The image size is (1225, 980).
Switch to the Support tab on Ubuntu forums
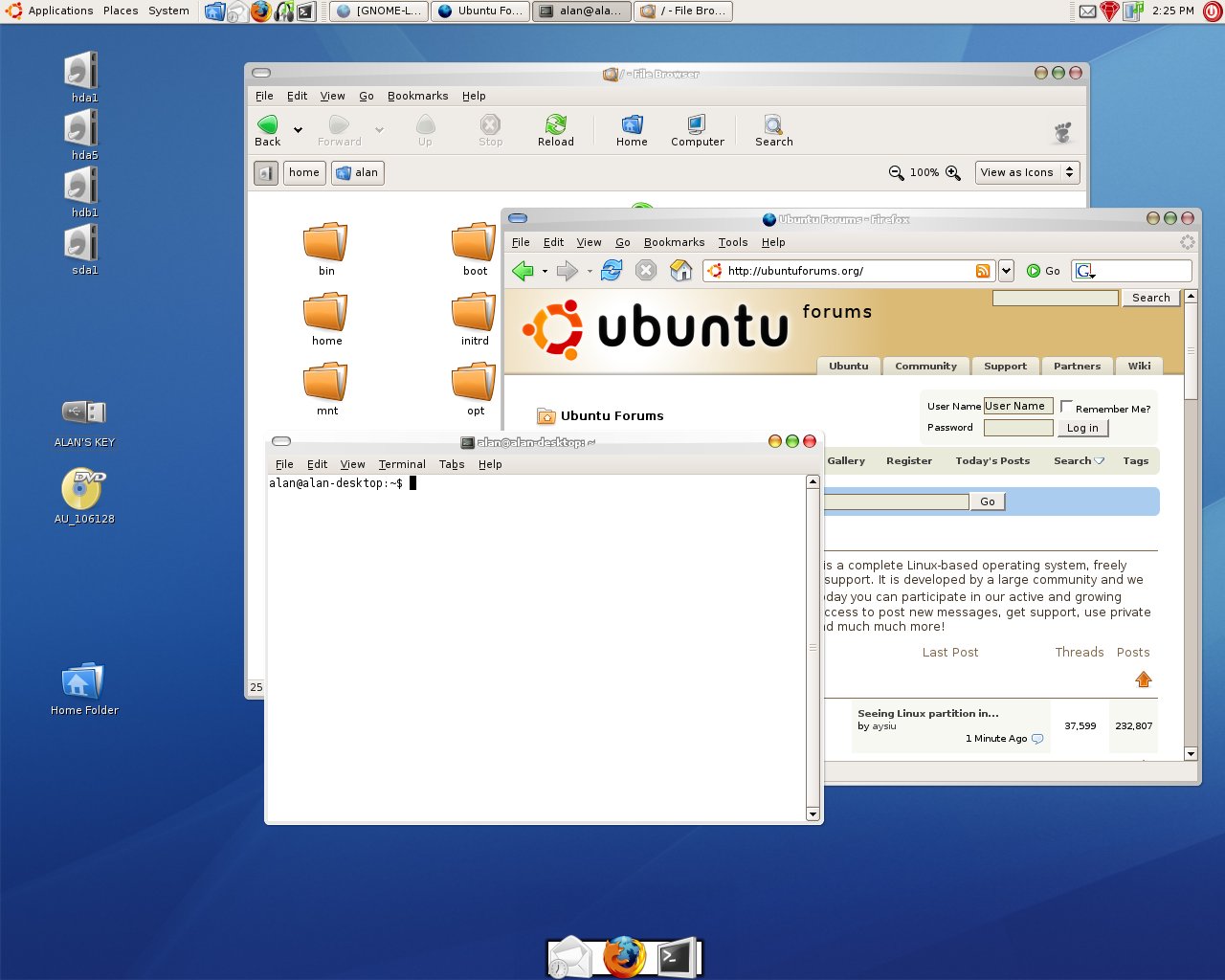[1005, 366]
